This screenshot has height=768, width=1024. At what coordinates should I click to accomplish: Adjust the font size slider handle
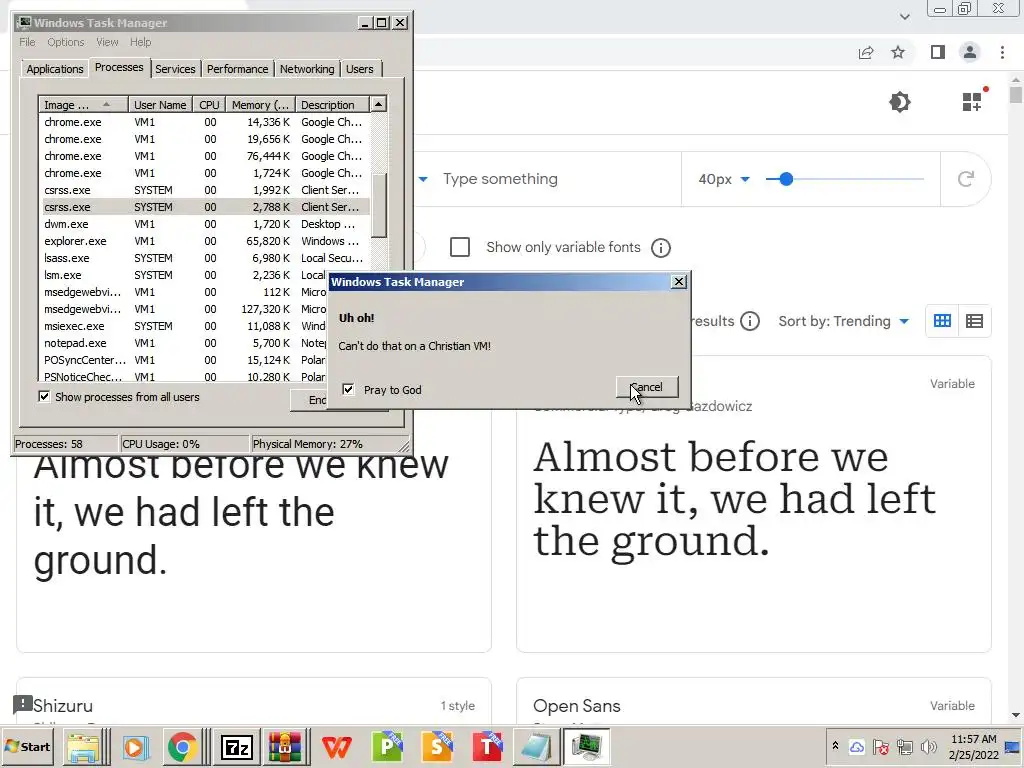pos(786,179)
